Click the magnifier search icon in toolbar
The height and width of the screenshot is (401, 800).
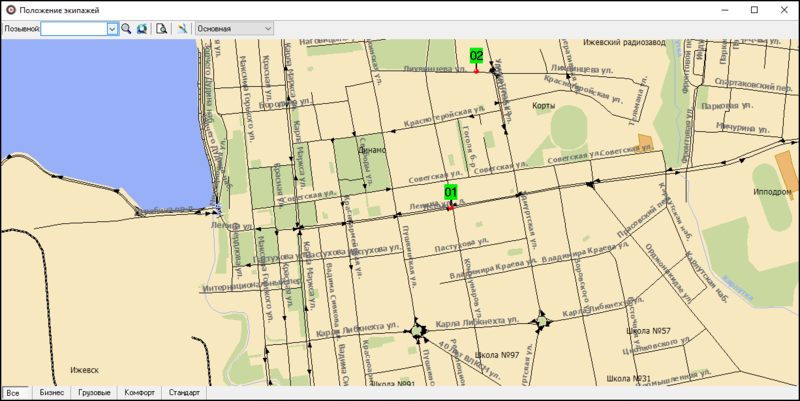(x=127, y=29)
